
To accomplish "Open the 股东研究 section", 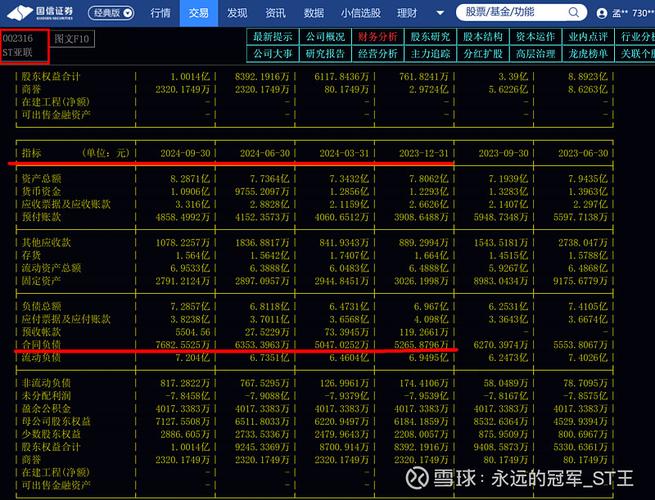I will 431,37.
